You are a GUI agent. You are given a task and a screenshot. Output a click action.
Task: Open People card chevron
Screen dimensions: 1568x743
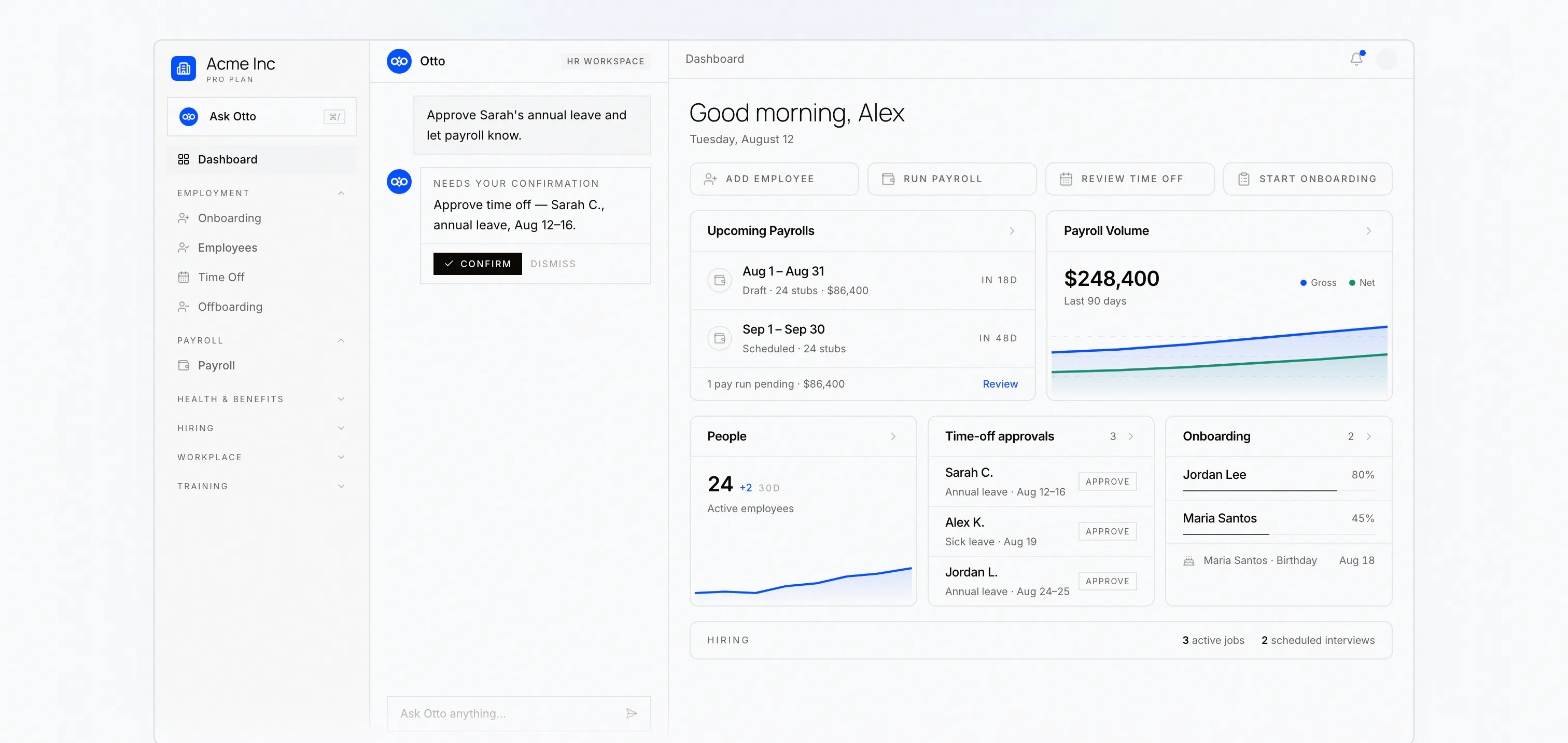(893, 436)
